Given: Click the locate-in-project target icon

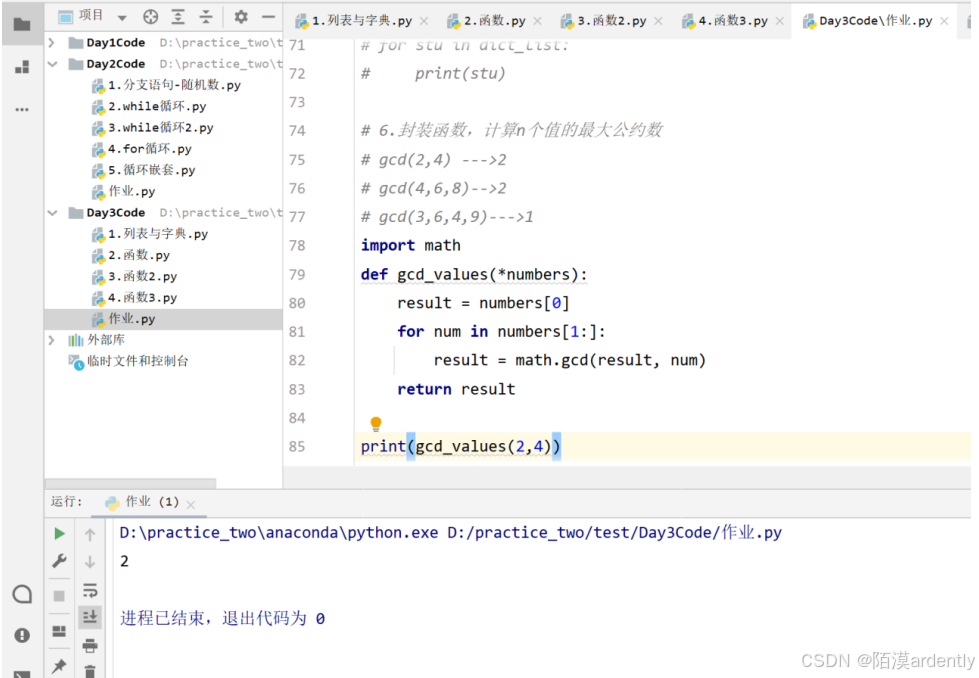Looking at the screenshot, I should (x=150, y=17).
